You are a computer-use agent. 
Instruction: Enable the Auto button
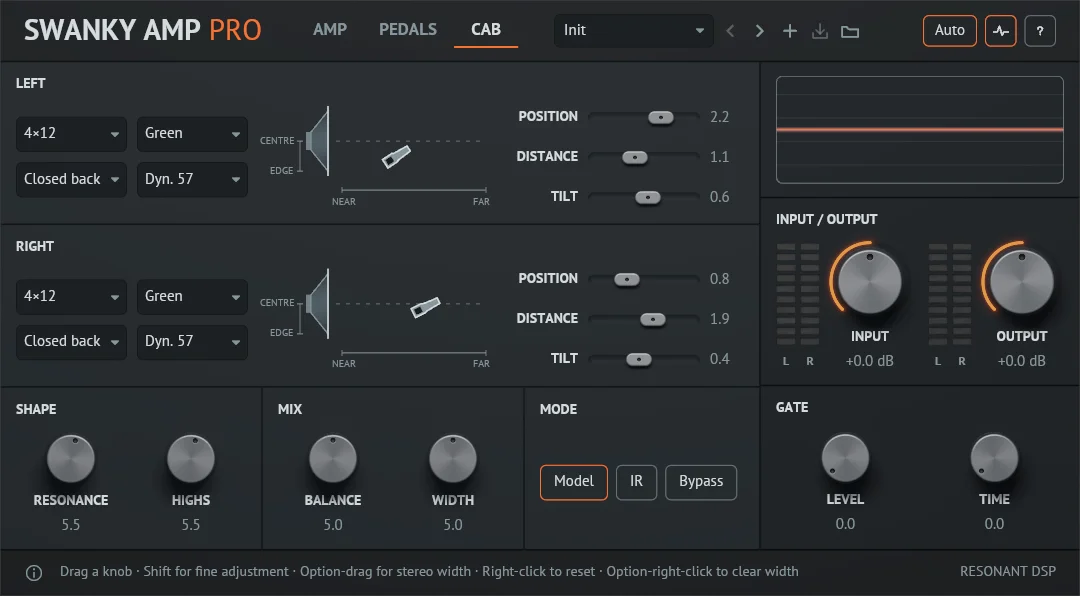point(949,31)
